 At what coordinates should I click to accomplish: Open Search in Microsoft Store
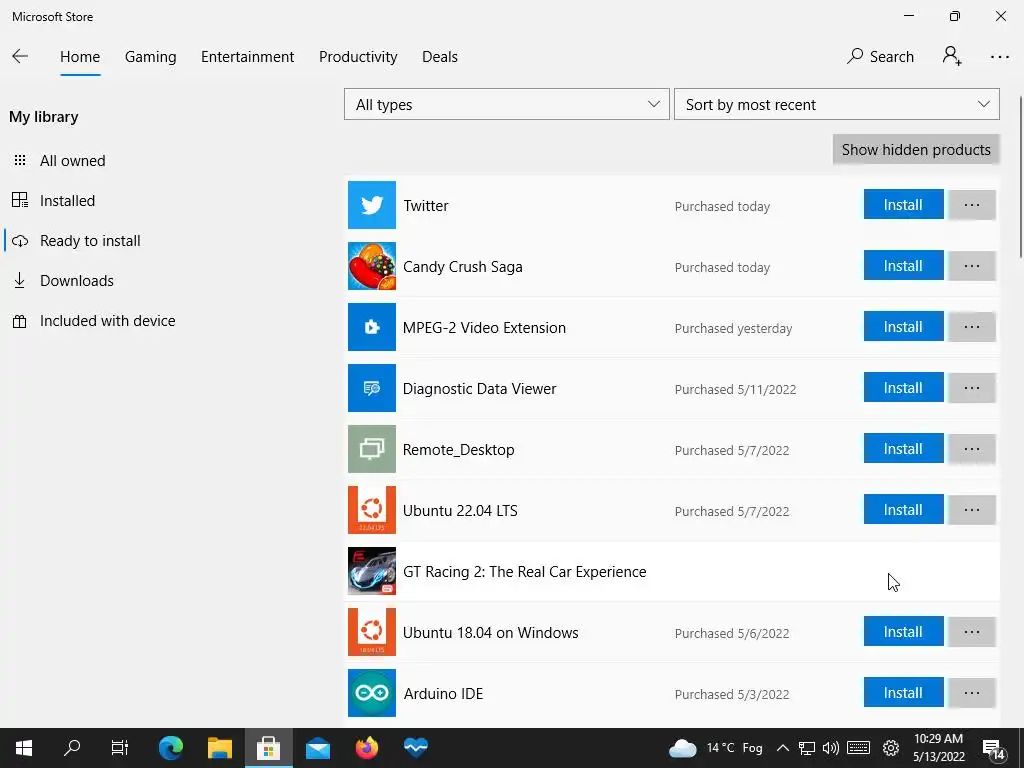[880, 57]
